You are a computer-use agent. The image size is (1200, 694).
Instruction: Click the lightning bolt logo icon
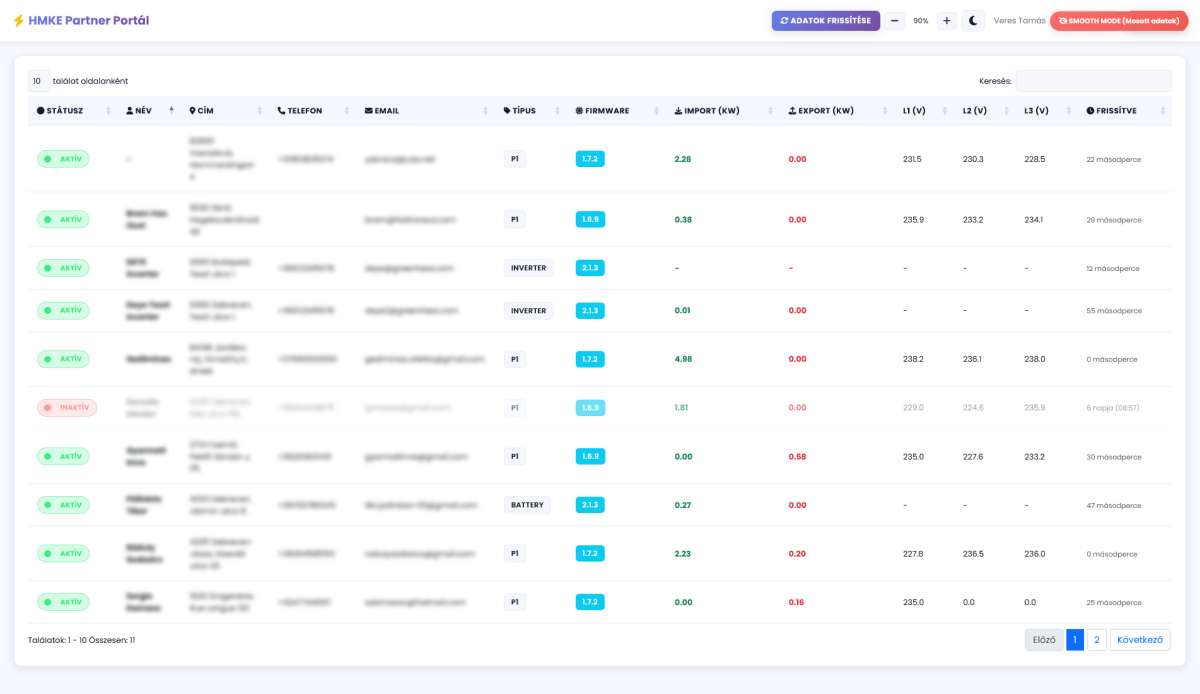pos(19,21)
